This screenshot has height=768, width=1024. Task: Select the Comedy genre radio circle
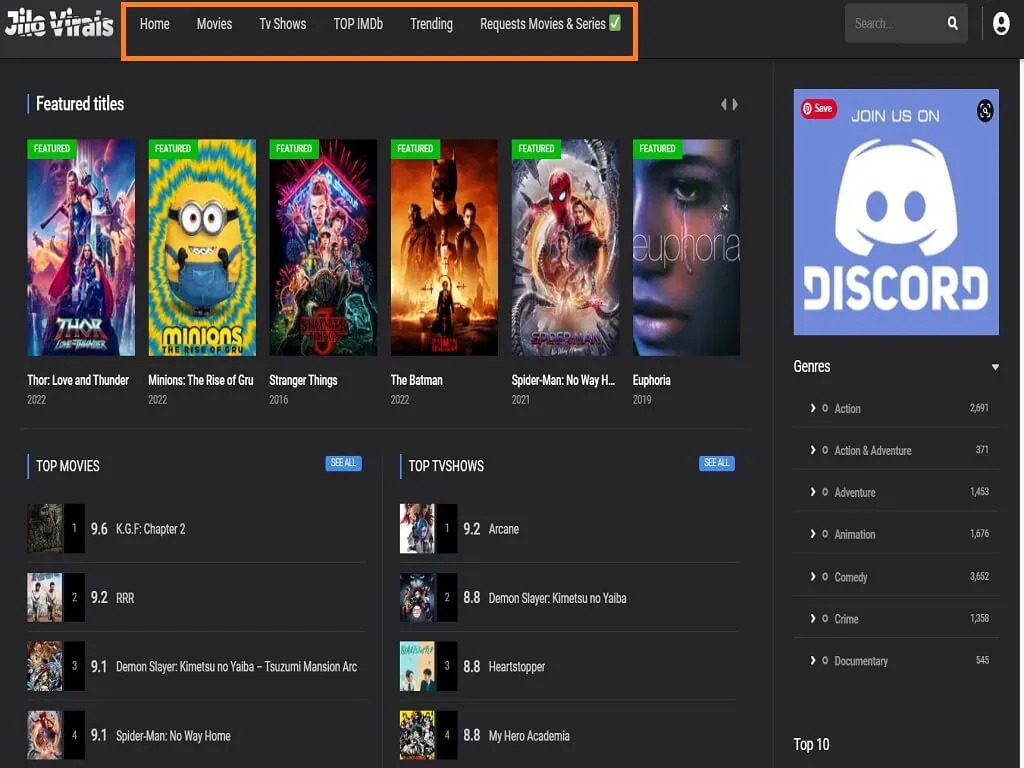[x=825, y=577]
